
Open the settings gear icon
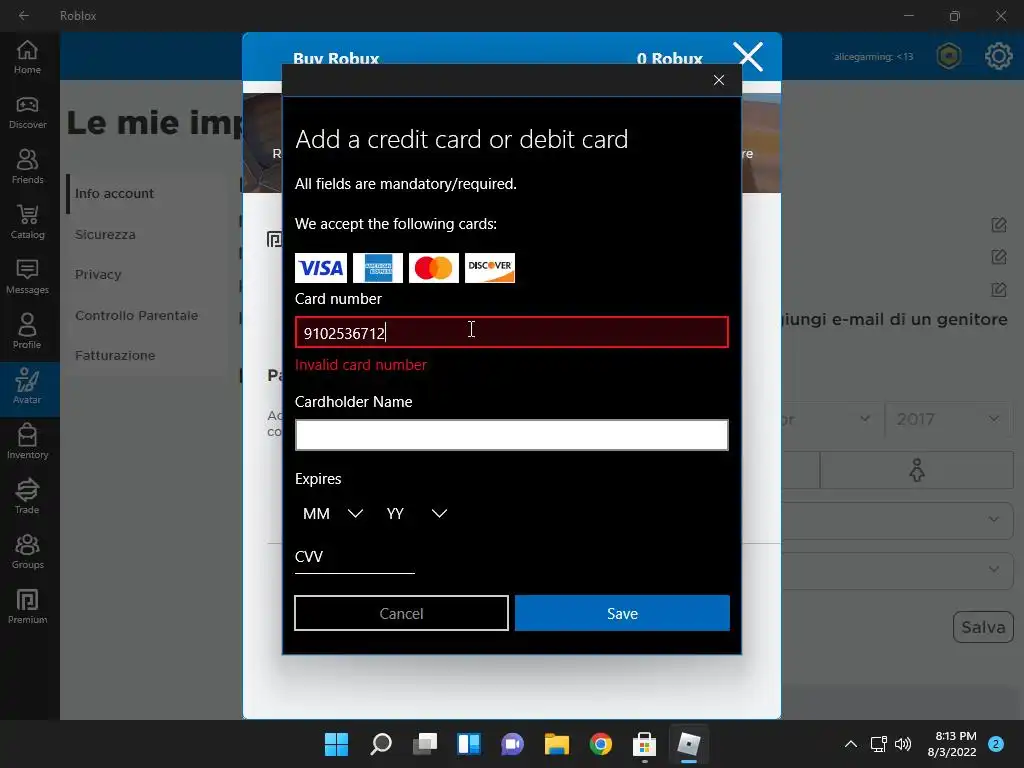(x=999, y=56)
